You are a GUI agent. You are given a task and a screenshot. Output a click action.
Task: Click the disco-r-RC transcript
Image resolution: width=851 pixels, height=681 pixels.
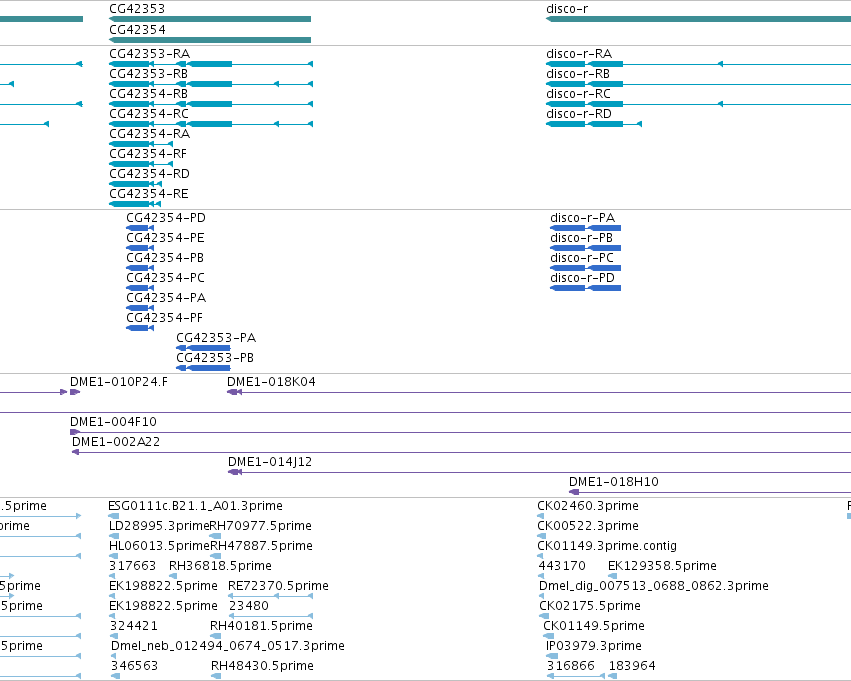point(698,104)
